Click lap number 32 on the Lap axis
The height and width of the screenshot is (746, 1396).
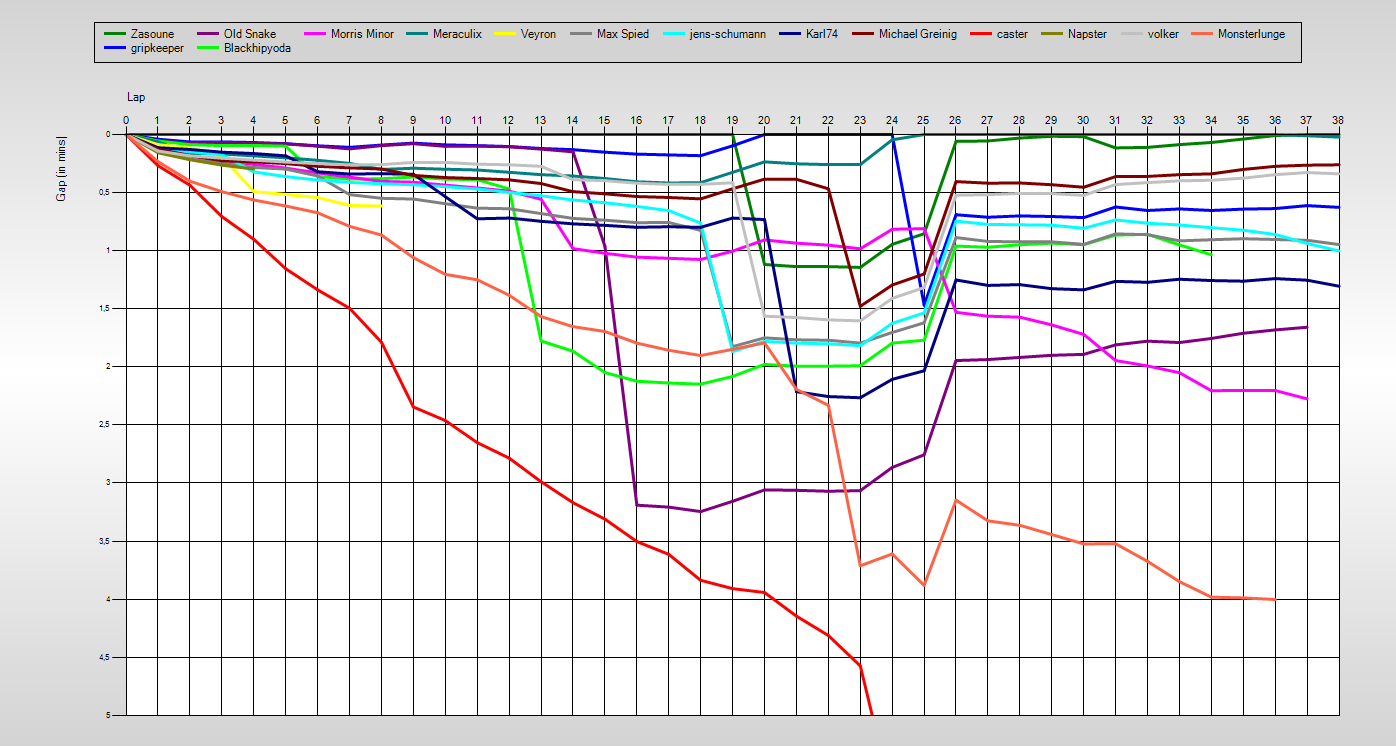tap(1148, 120)
